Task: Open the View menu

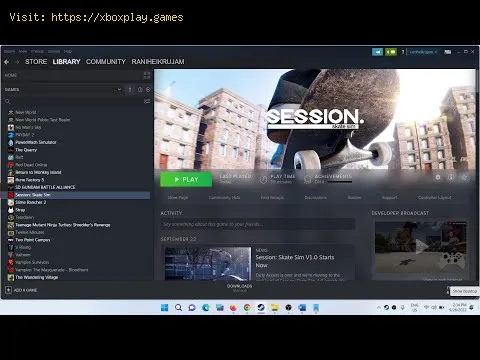Action: click(23, 51)
